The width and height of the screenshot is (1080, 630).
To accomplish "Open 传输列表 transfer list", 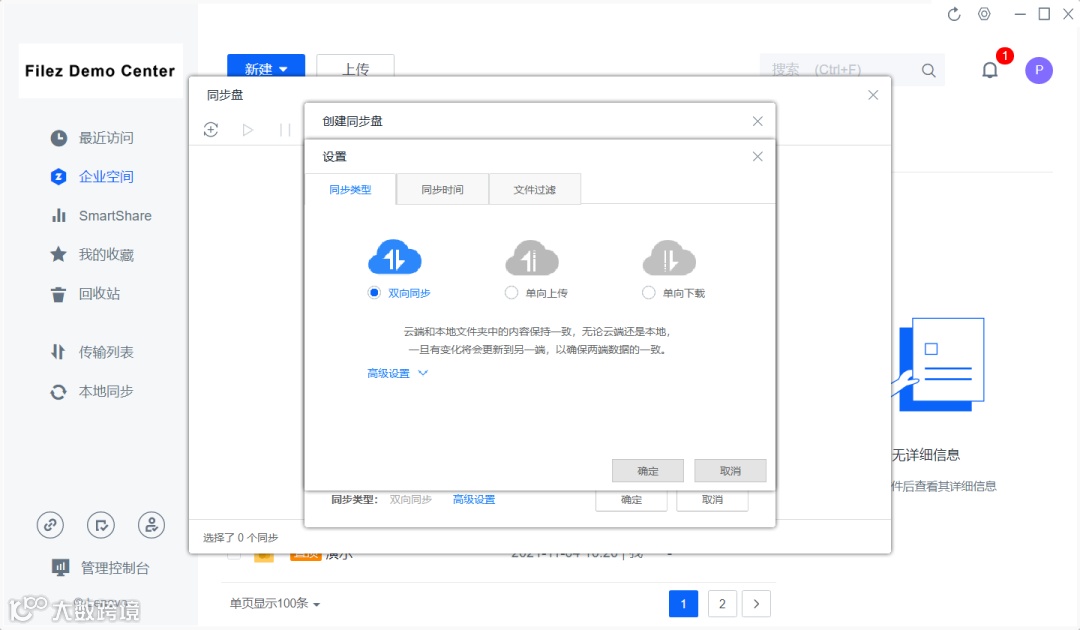I will click(92, 353).
